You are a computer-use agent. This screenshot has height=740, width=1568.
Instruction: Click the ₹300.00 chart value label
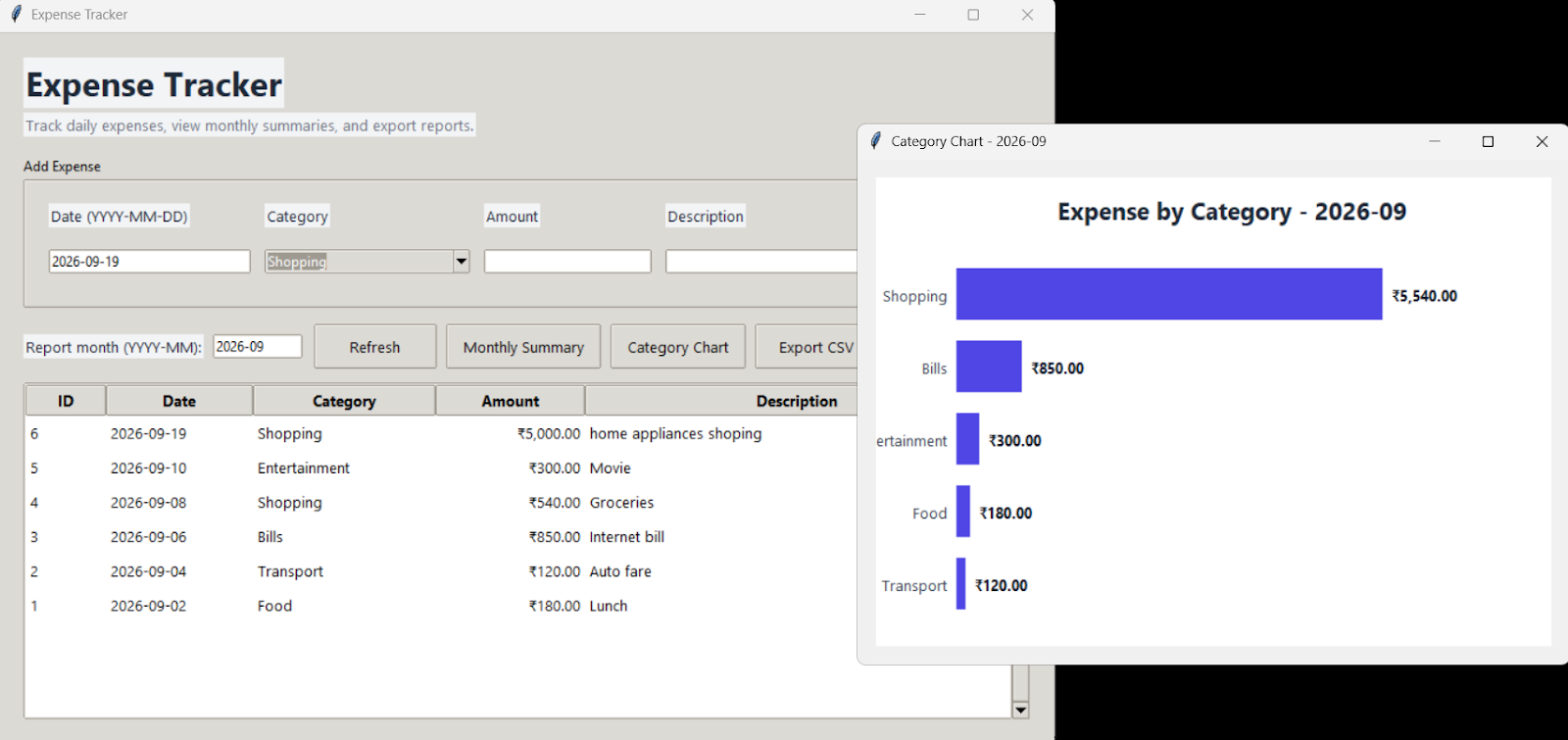click(x=1015, y=441)
